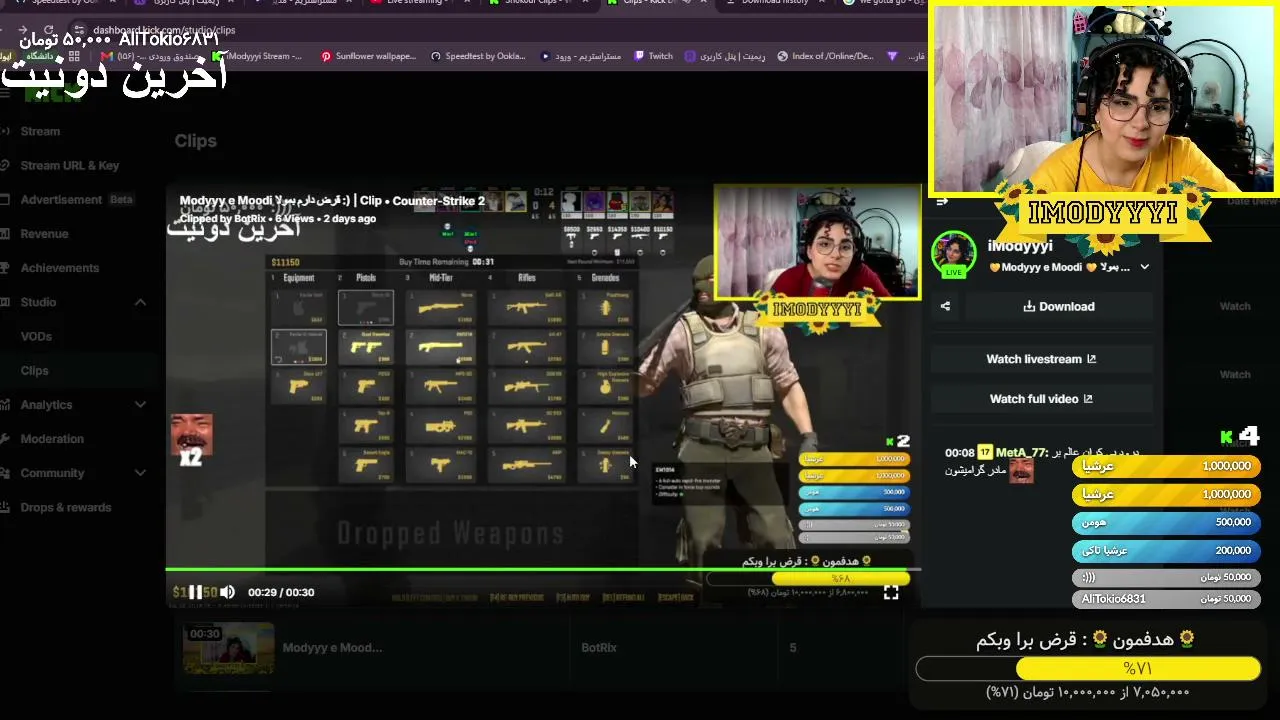The height and width of the screenshot is (720, 1280).
Task: Click the Clips page heading
Action: pyautogui.click(x=195, y=141)
